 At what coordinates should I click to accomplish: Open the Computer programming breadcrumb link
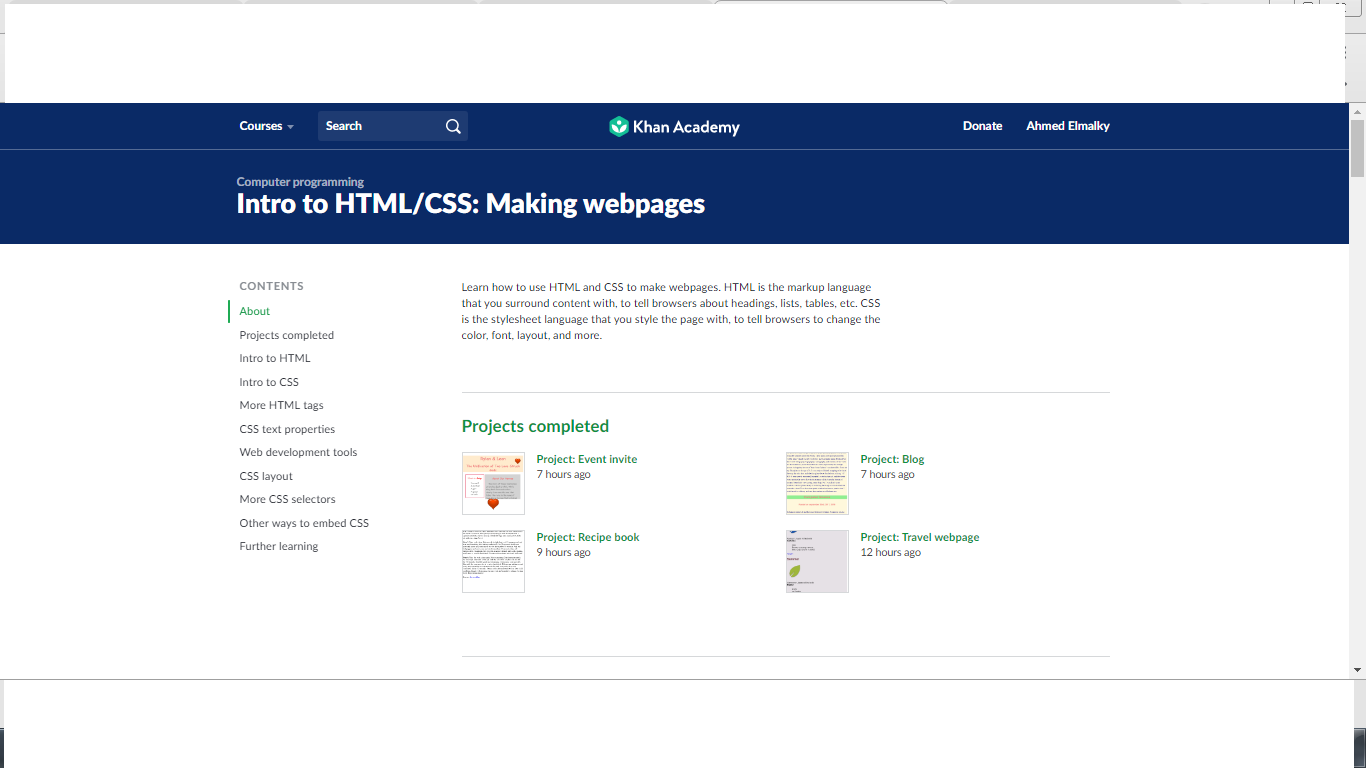[x=300, y=182]
